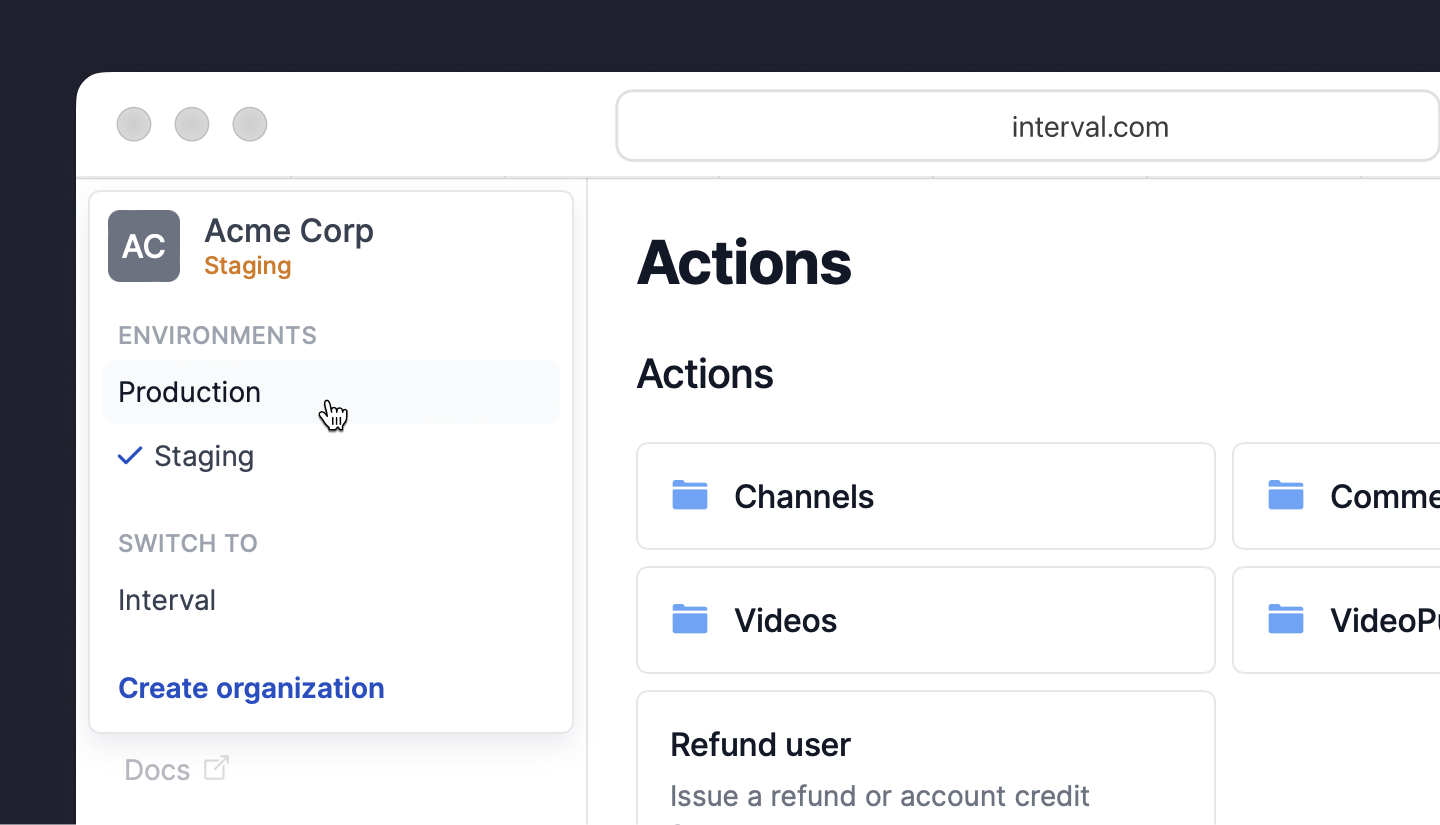The height and width of the screenshot is (825, 1440).
Task: Open the Channels actions card
Action: tap(925, 495)
